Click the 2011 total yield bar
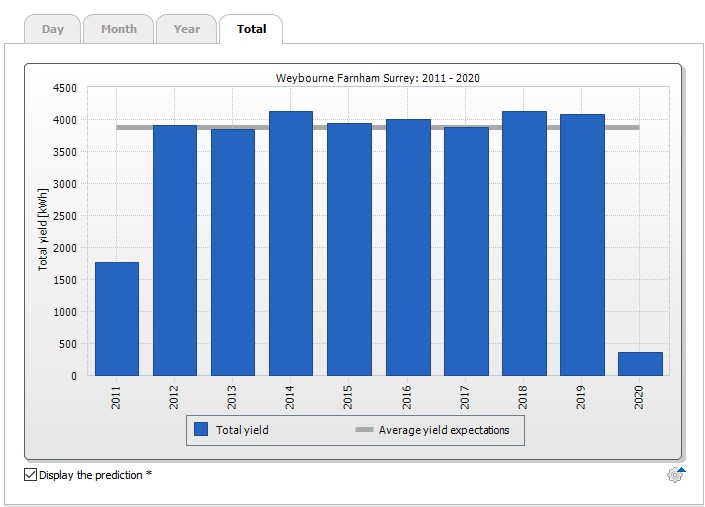The image size is (705, 507). coord(117,319)
